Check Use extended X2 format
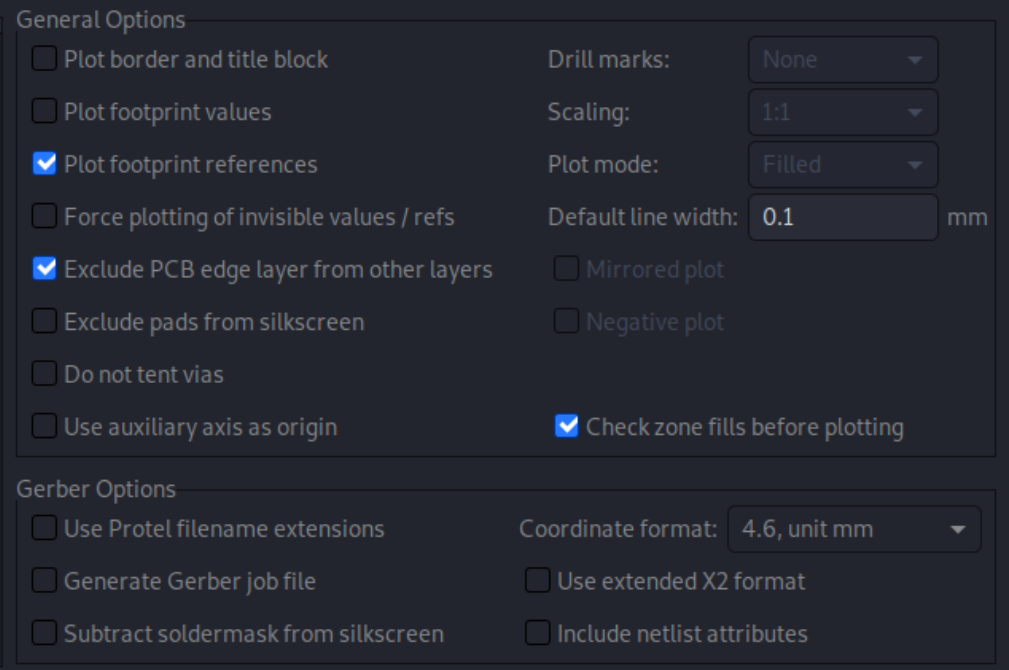This screenshot has width=1009, height=670. pos(538,581)
